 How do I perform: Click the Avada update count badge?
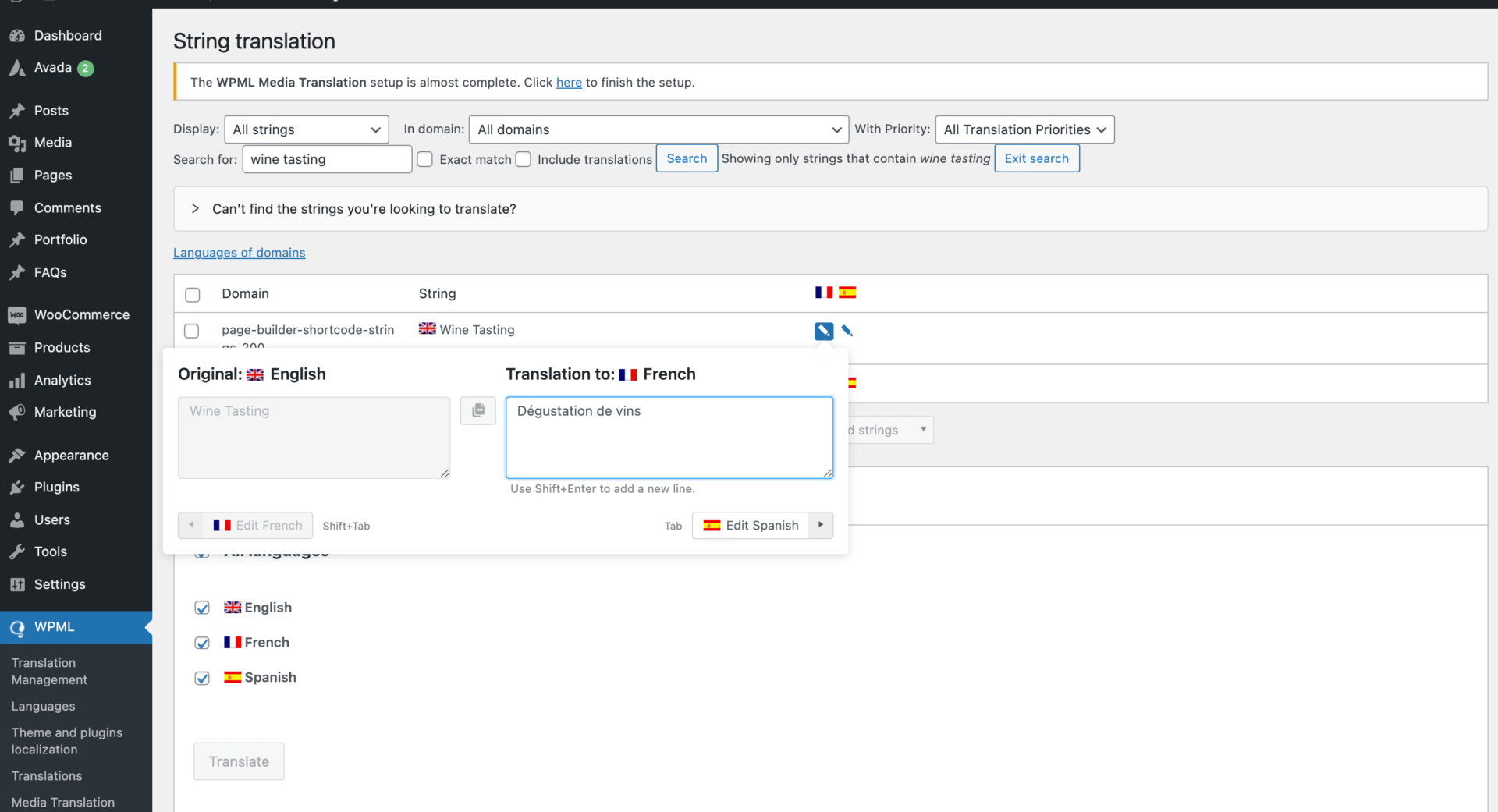coord(86,69)
